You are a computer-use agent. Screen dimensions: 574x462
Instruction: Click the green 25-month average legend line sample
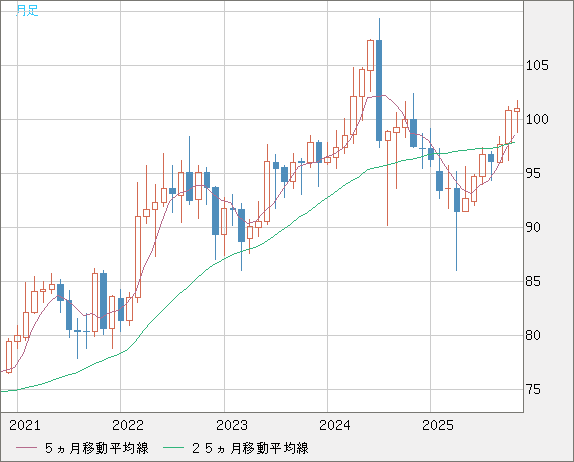(173, 448)
